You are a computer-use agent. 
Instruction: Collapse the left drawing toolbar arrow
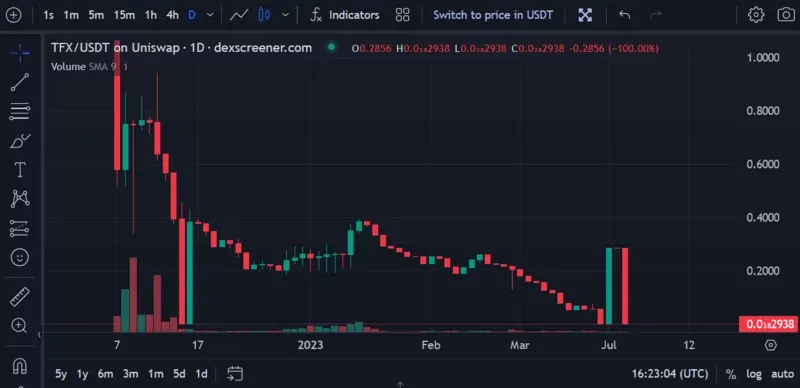coord(39,334)
